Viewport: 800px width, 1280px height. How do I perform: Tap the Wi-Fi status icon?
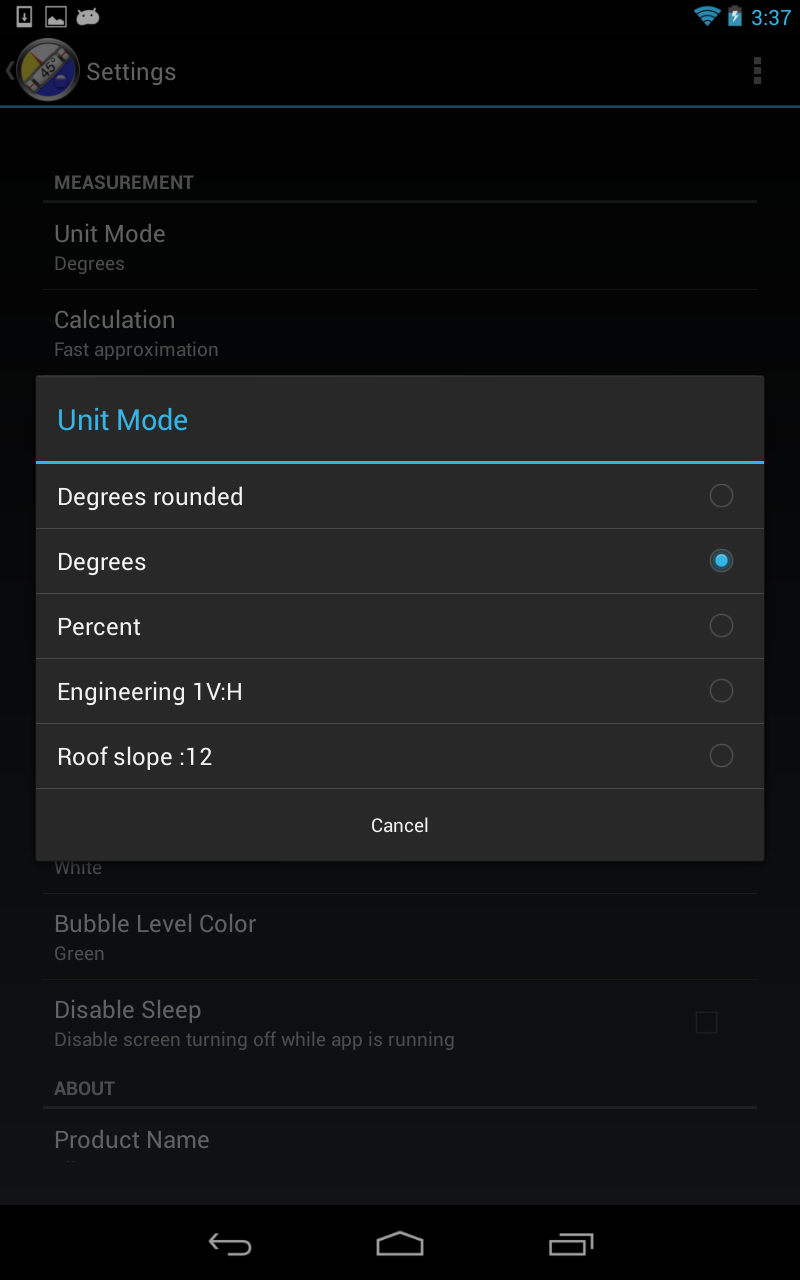coord(707,17)
